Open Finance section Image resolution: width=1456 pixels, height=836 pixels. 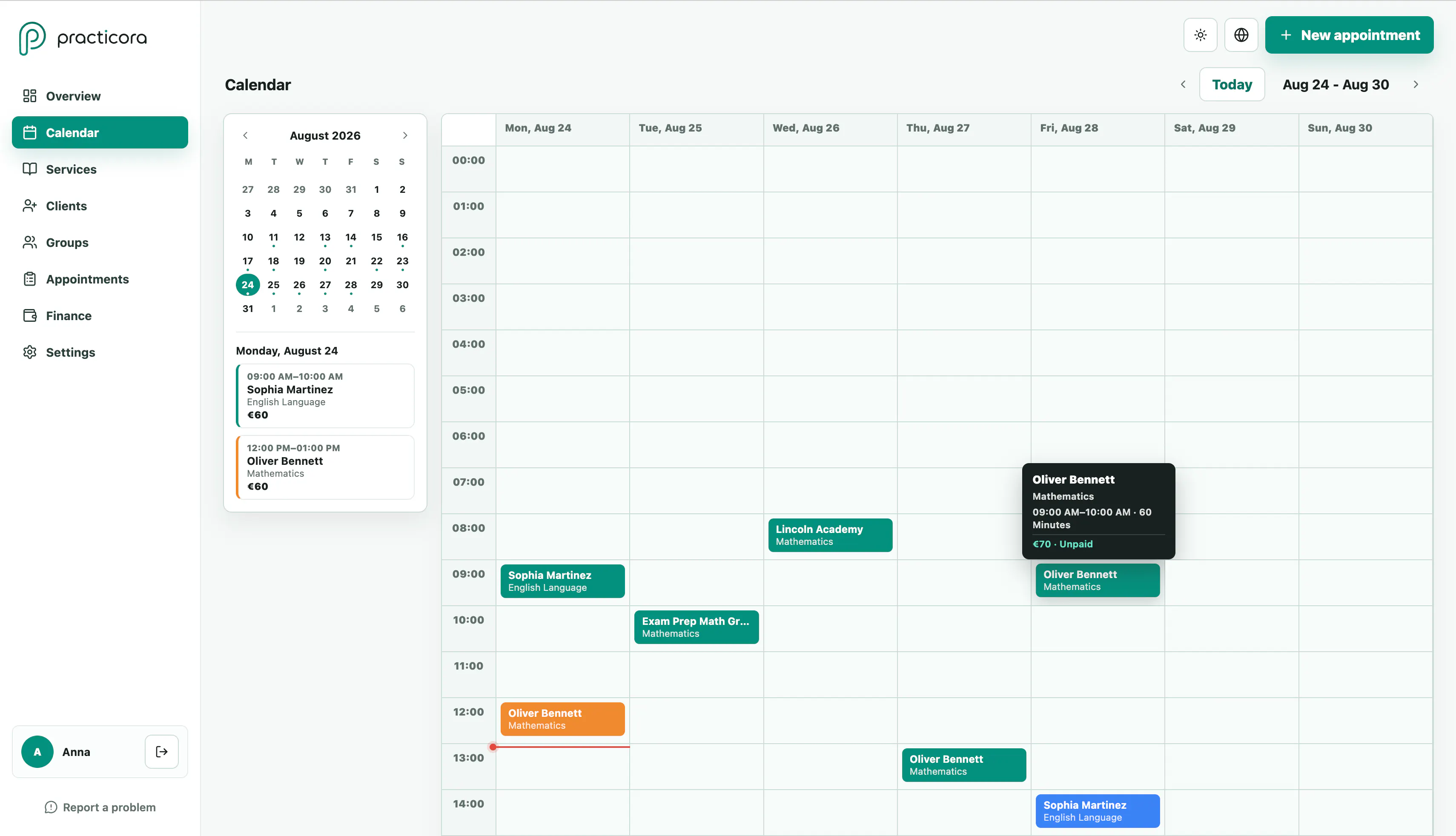point(100,316)
